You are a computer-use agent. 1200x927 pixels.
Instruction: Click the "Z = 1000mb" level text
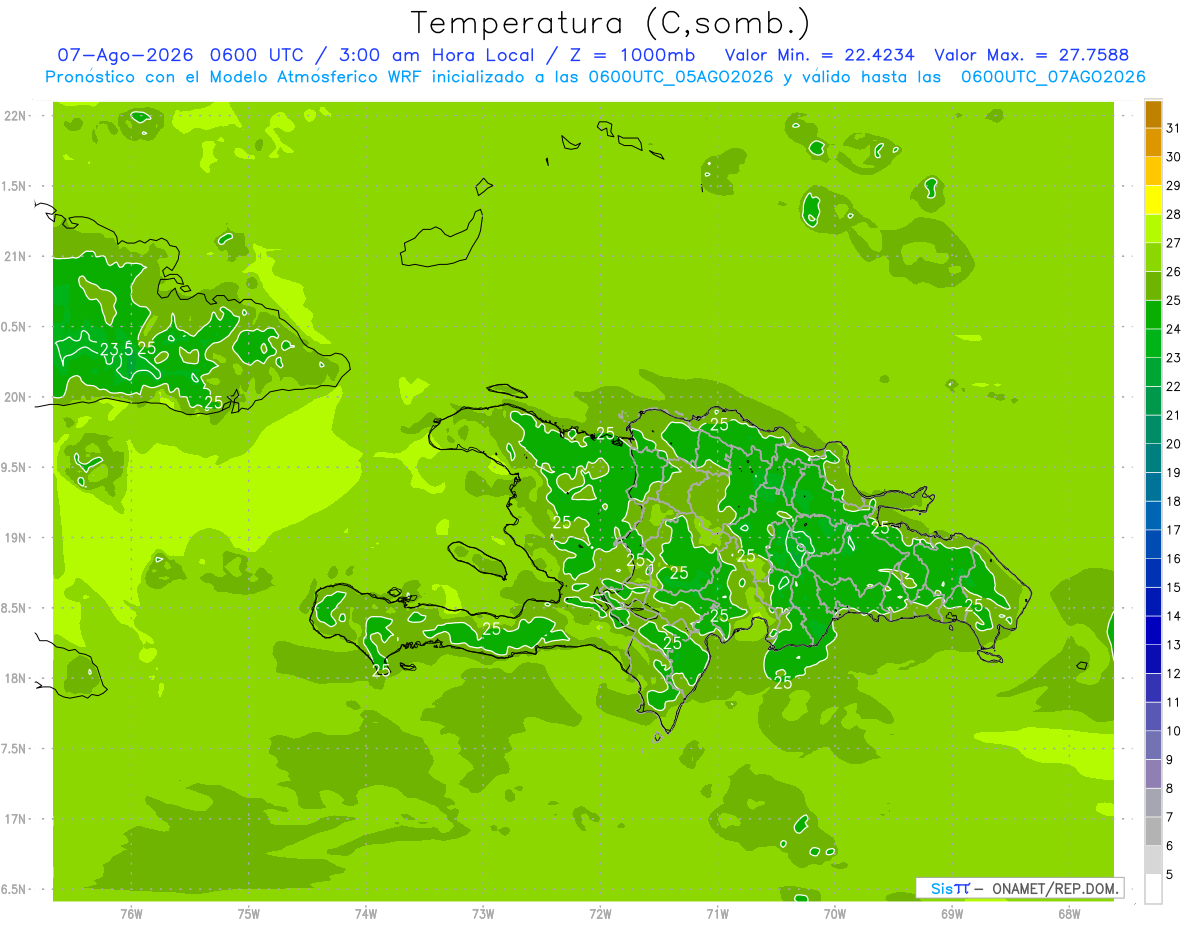tap(631, 55)
